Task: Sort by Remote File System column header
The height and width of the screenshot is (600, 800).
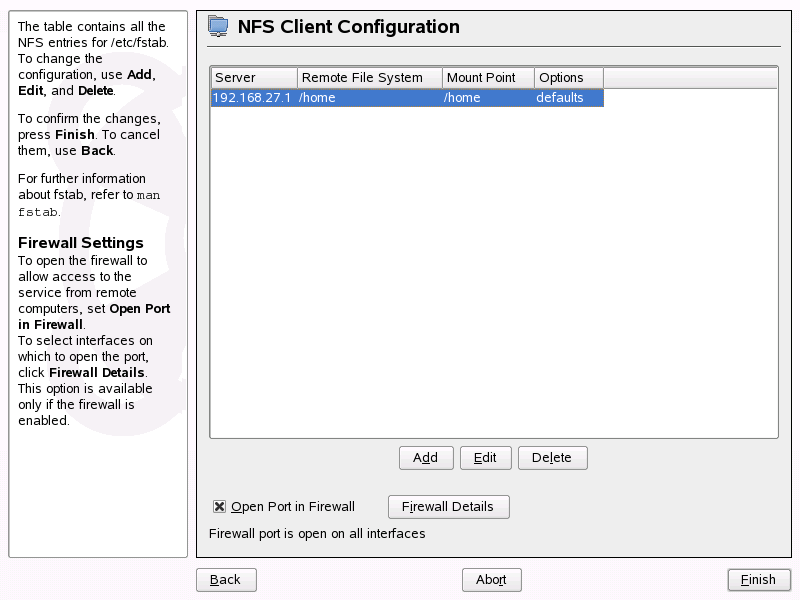Action: coord(370,78)
